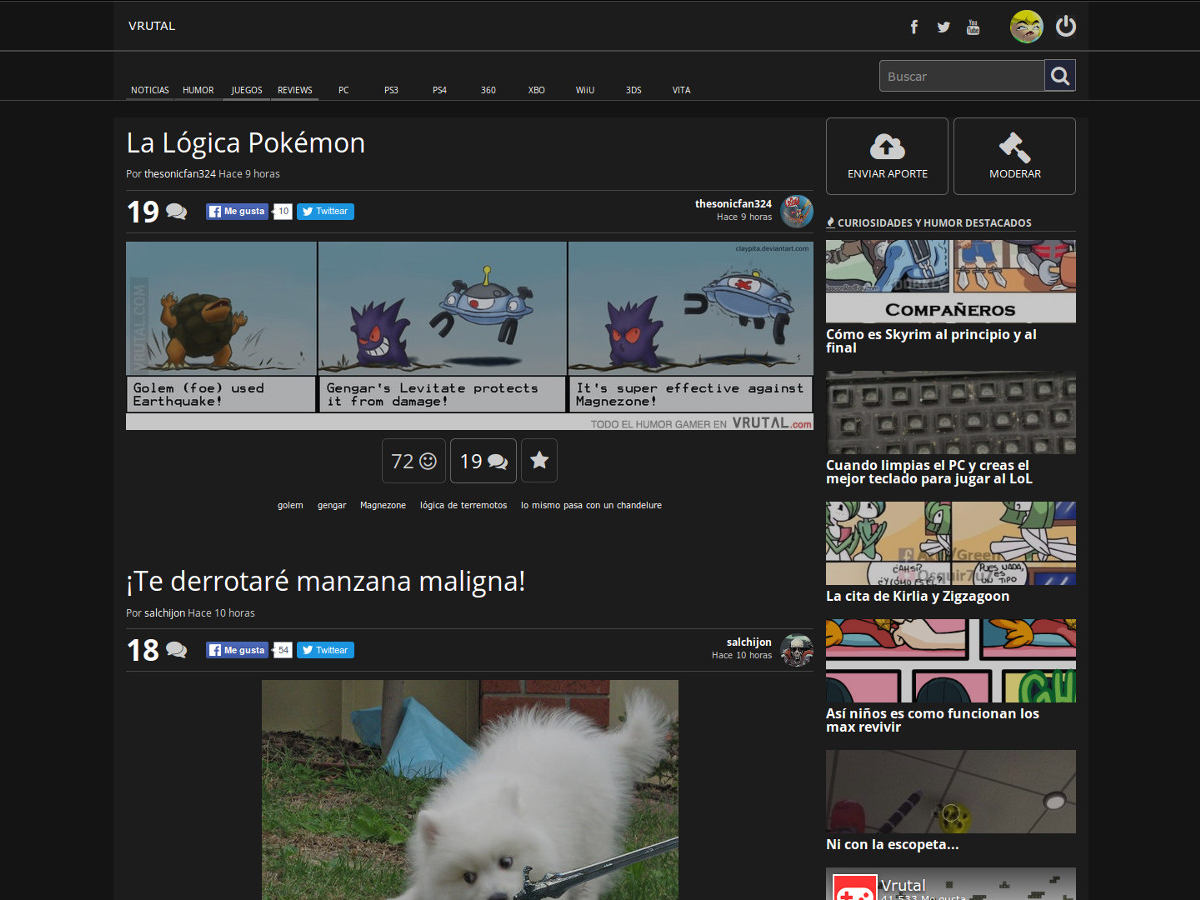The image size is (1200, 900).
Task: Open author link salchijon under manzana title
Action: click(165, 613)
